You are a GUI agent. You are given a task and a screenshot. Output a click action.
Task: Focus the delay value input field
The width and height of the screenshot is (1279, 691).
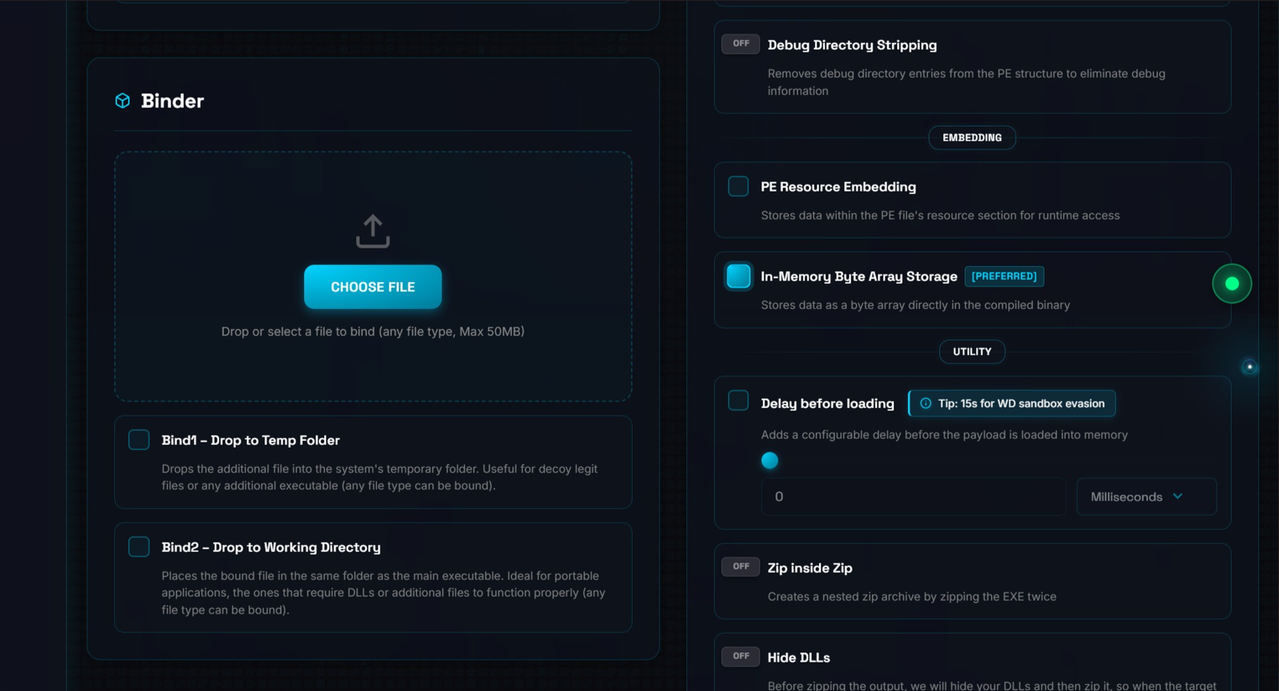(x=913, y=497)
